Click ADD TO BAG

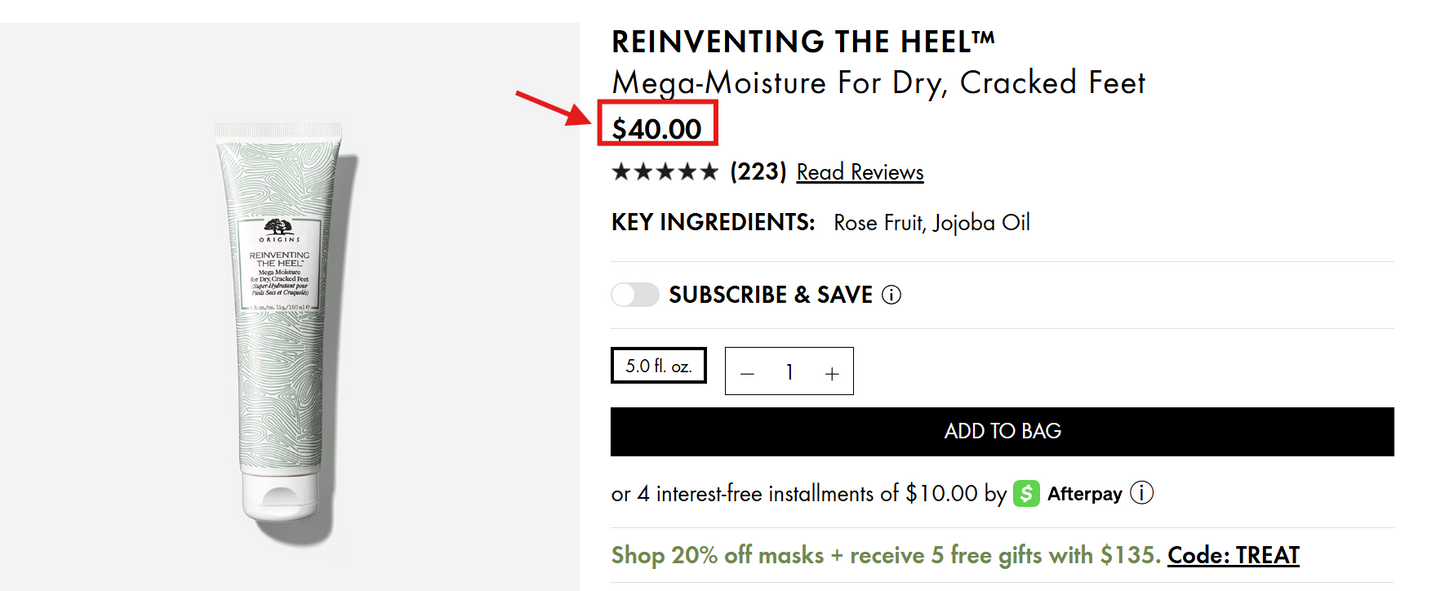tap(1001, 431)
